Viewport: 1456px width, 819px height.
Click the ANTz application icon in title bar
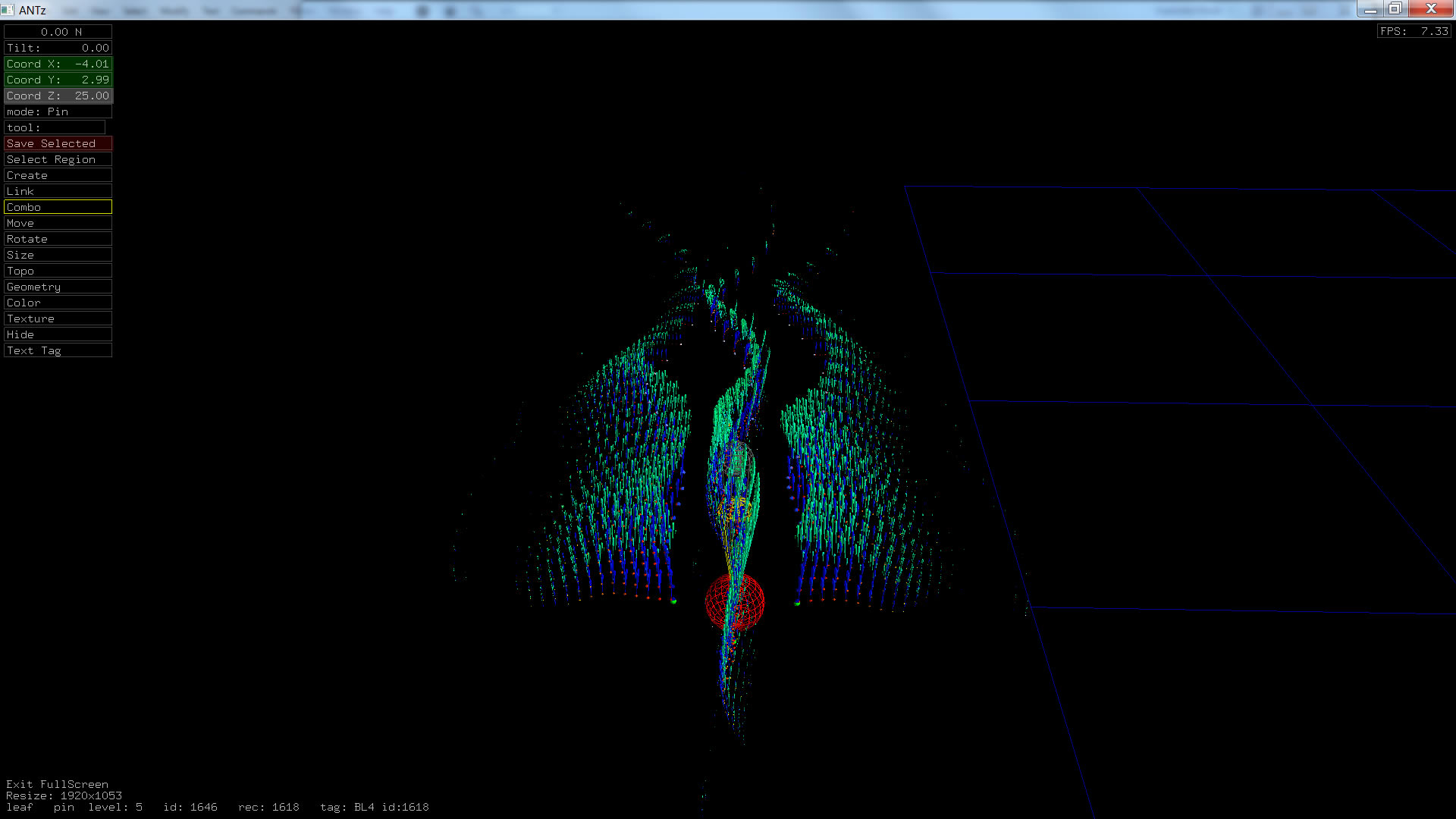click(8, 10)
